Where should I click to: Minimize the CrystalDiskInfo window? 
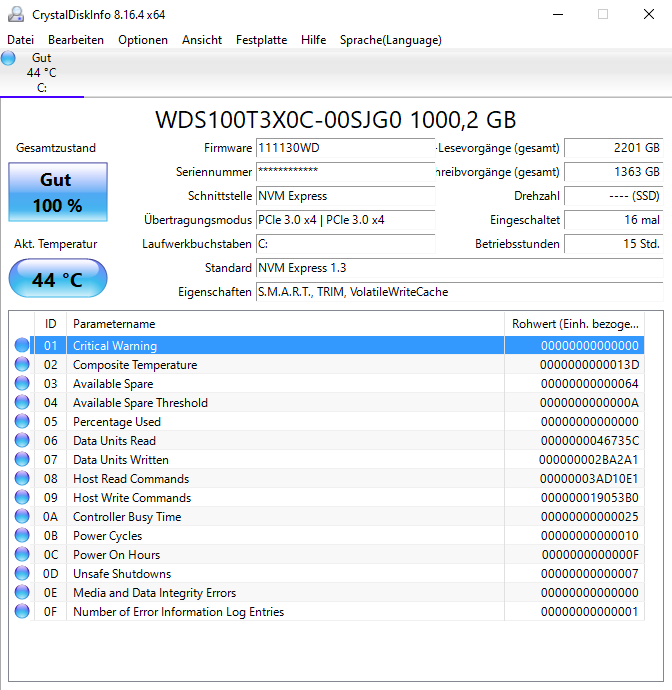pos(558,15)
